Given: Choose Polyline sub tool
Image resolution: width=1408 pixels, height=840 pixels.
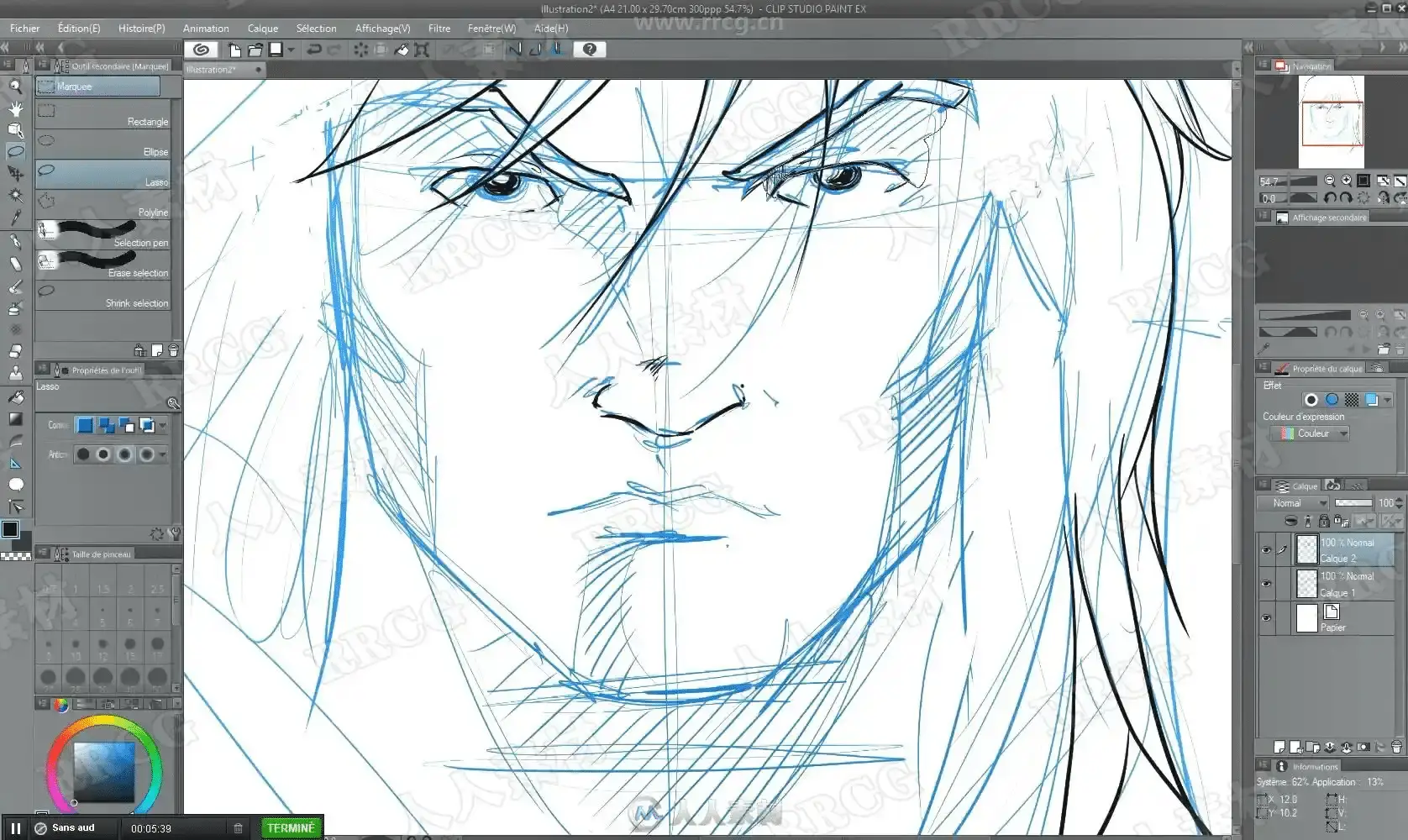Looking at the screenshot, I should [x=103, y=206].
